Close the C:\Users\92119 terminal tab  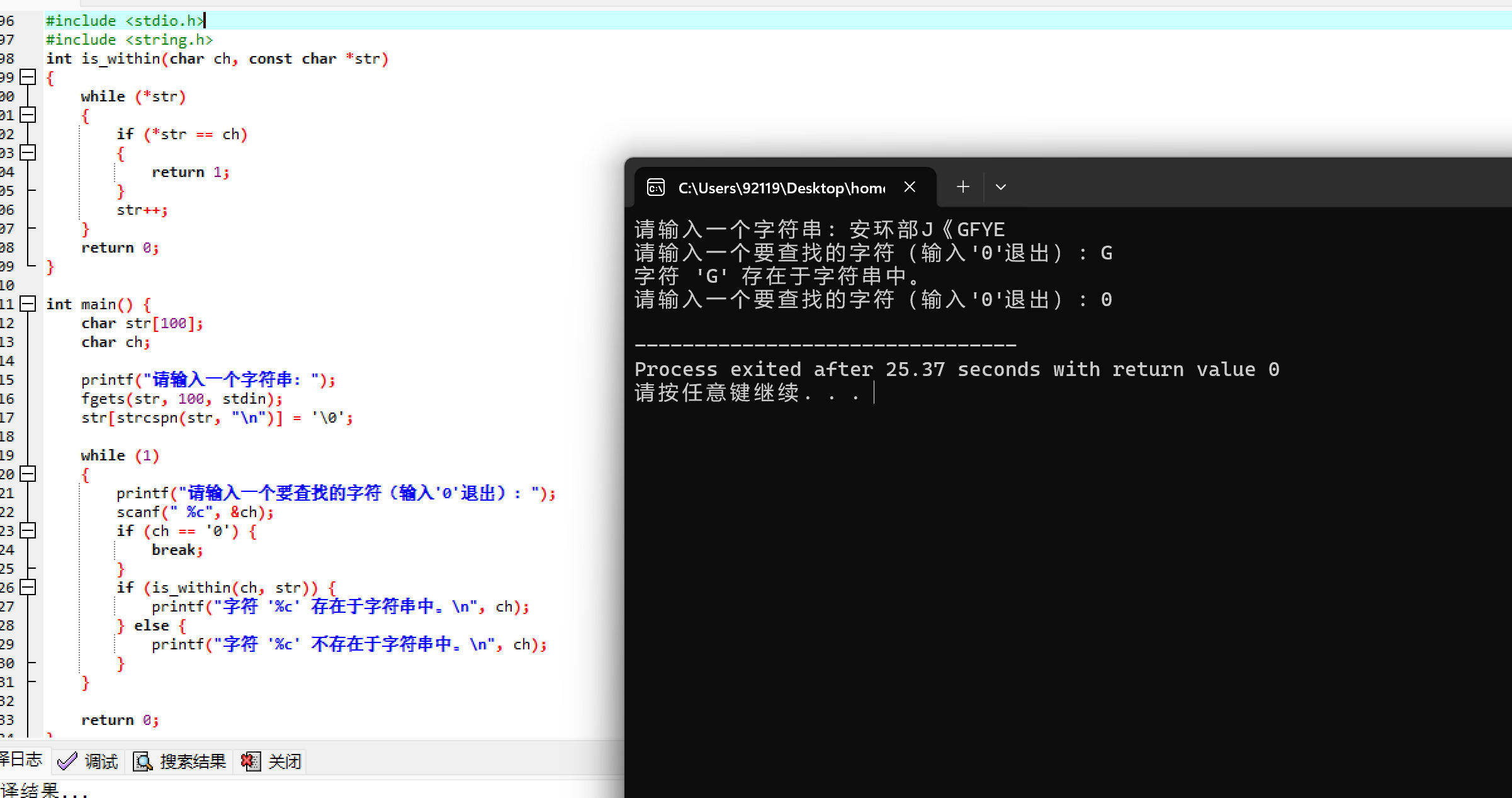(910, 187)
